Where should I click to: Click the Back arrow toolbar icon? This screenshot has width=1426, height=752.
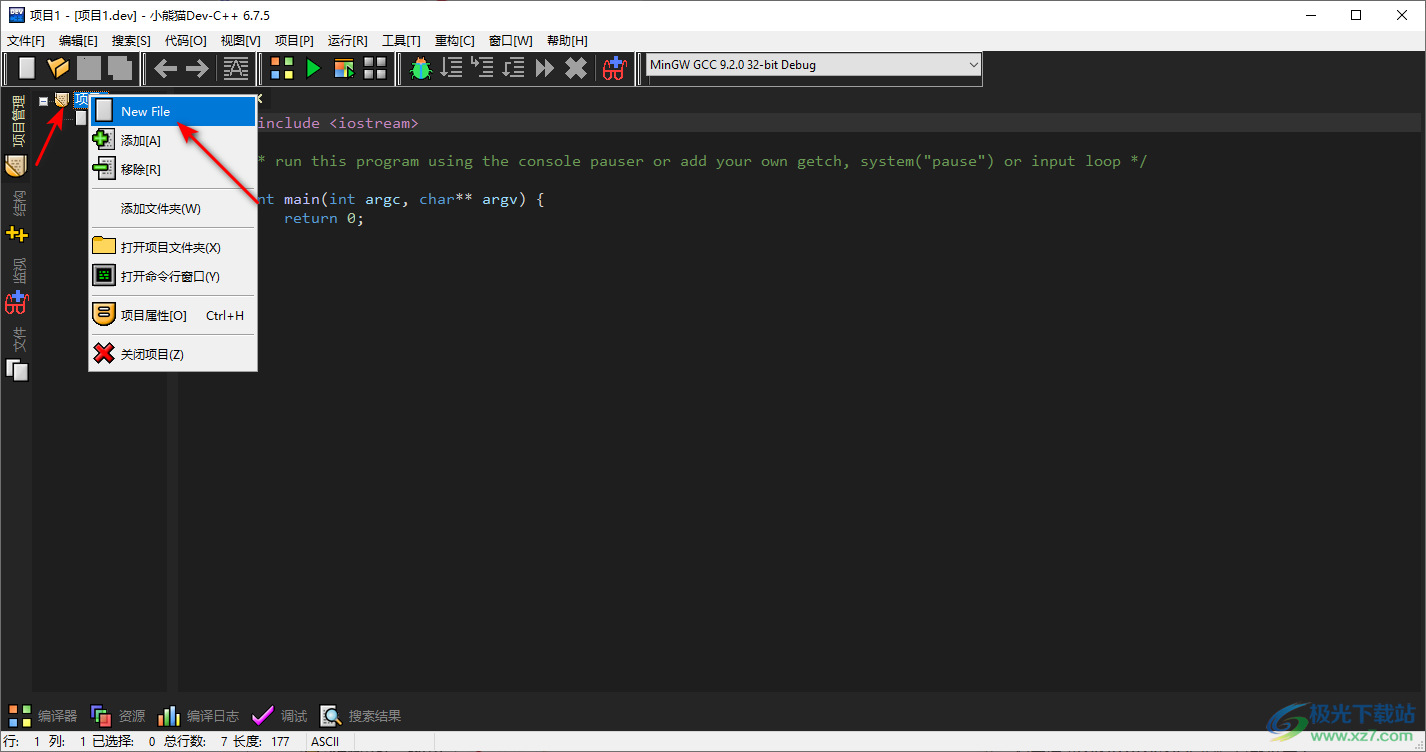tap(166, 68)
